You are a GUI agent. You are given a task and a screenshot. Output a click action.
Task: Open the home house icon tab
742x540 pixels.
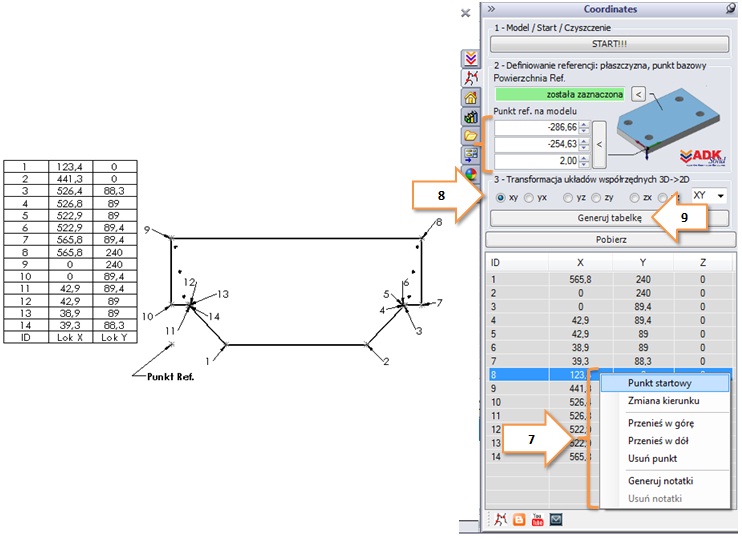click(x=470, y=97)
